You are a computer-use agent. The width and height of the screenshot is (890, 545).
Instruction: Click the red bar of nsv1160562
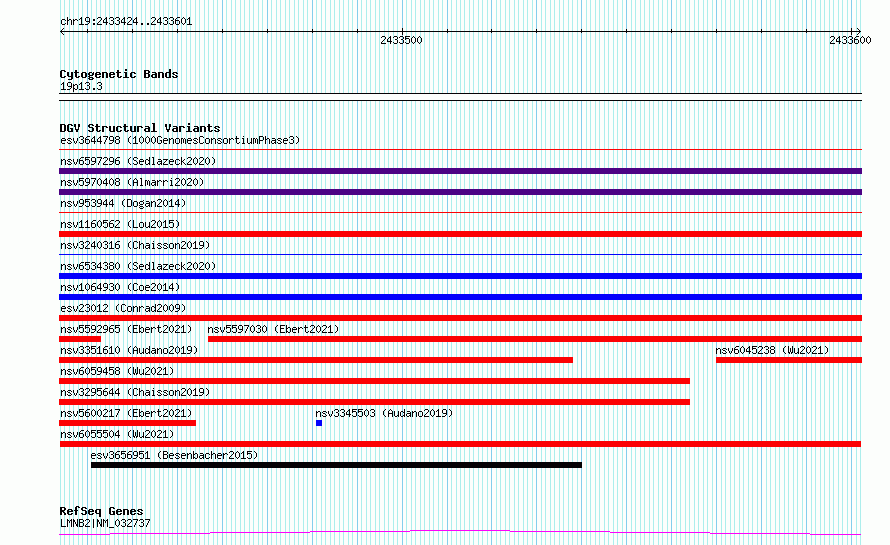pos(460,234)
